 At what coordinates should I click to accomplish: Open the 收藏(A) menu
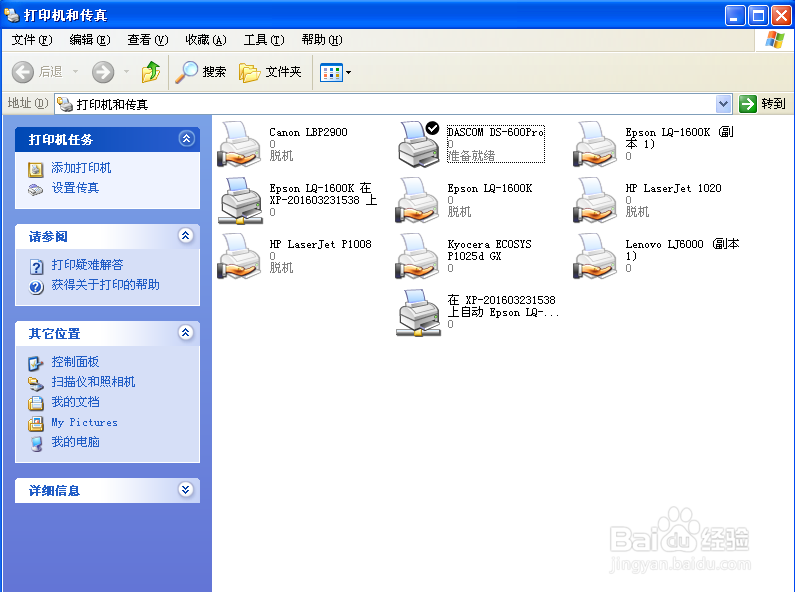[205, 40]
